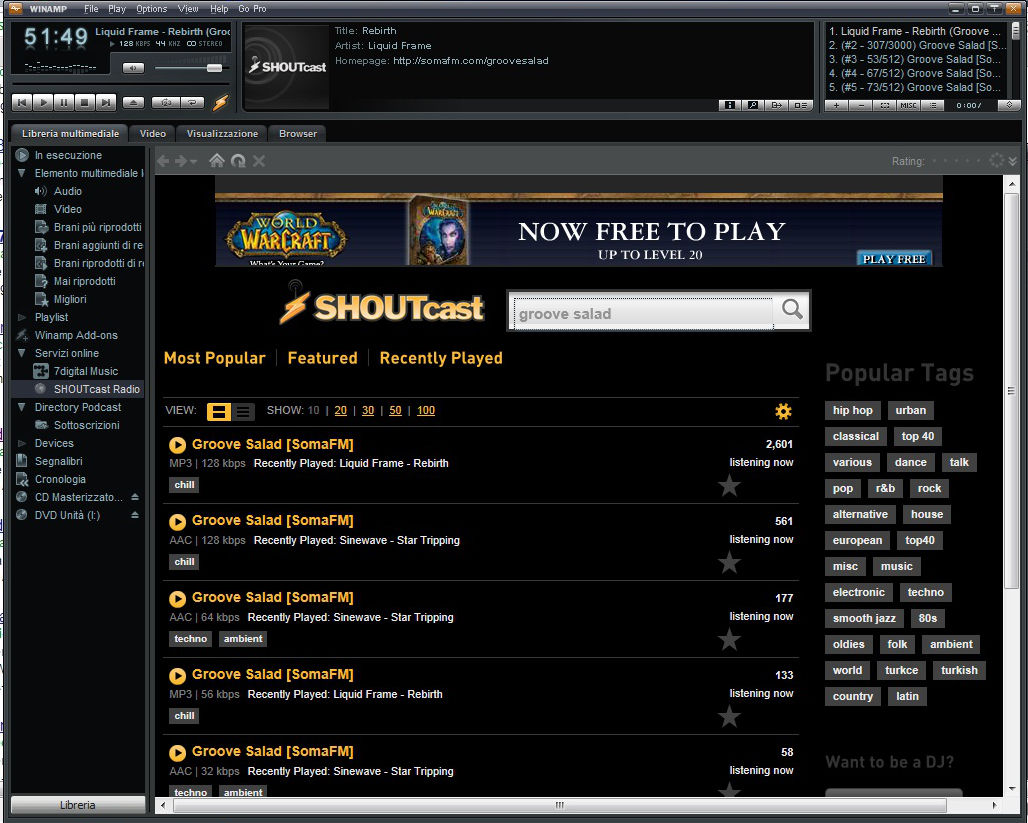Screen dimensions: 1028x823
Task: Open the Options menu
Action: tap(151, 9)
